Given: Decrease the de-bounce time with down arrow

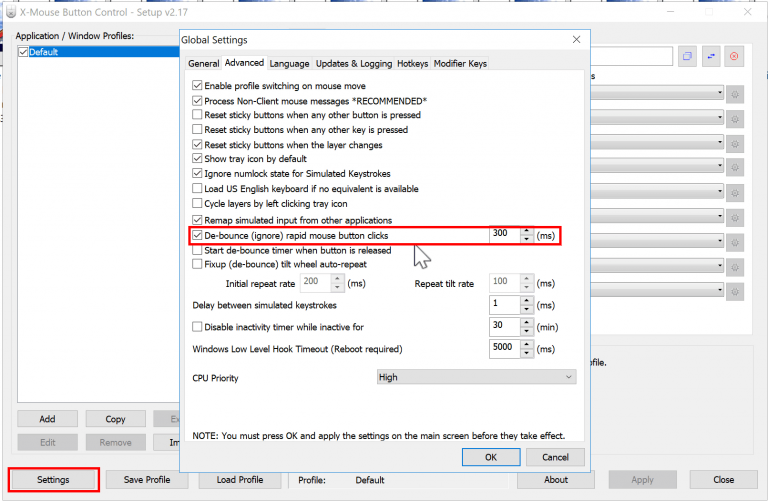Looking at the screenshot, I should 527,239.
